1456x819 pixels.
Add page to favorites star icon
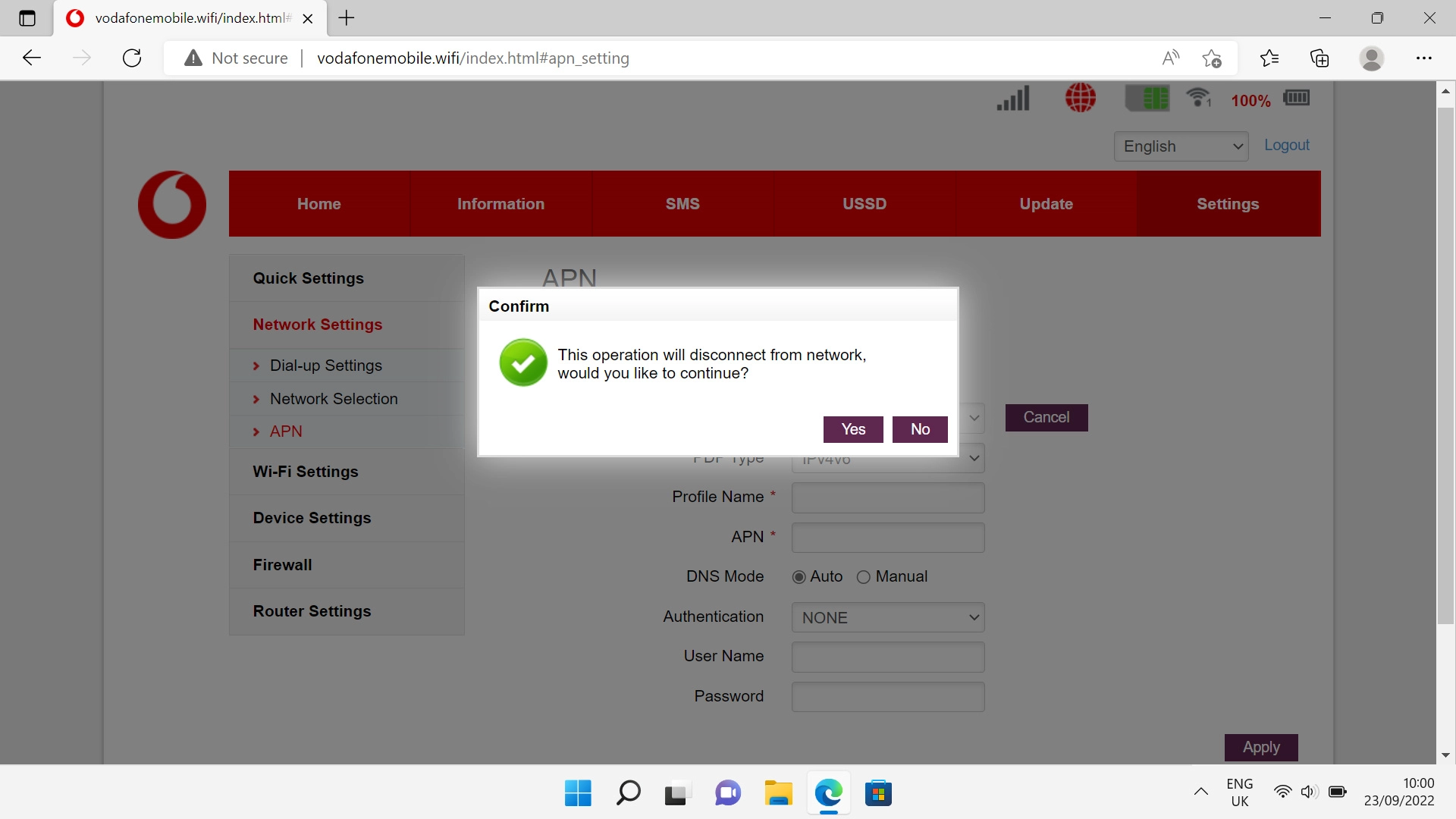click(x=1211, y=58)
